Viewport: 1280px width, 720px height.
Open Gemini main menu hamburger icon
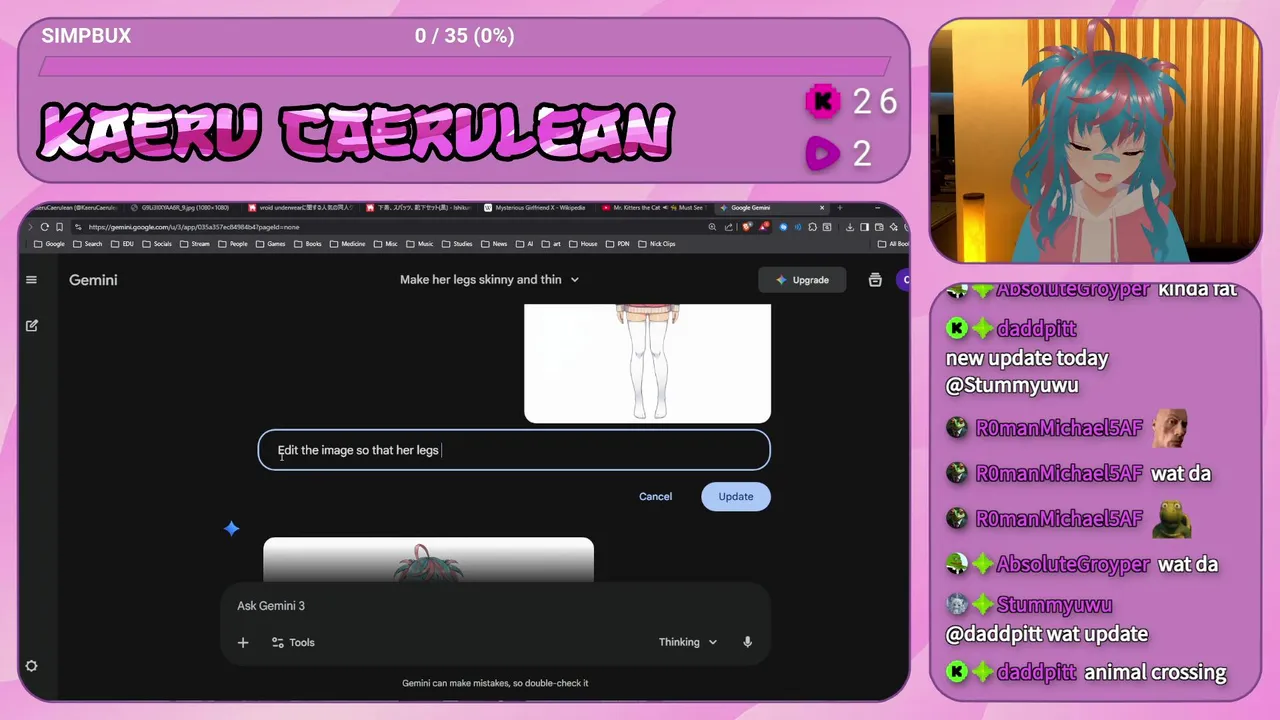31,280
